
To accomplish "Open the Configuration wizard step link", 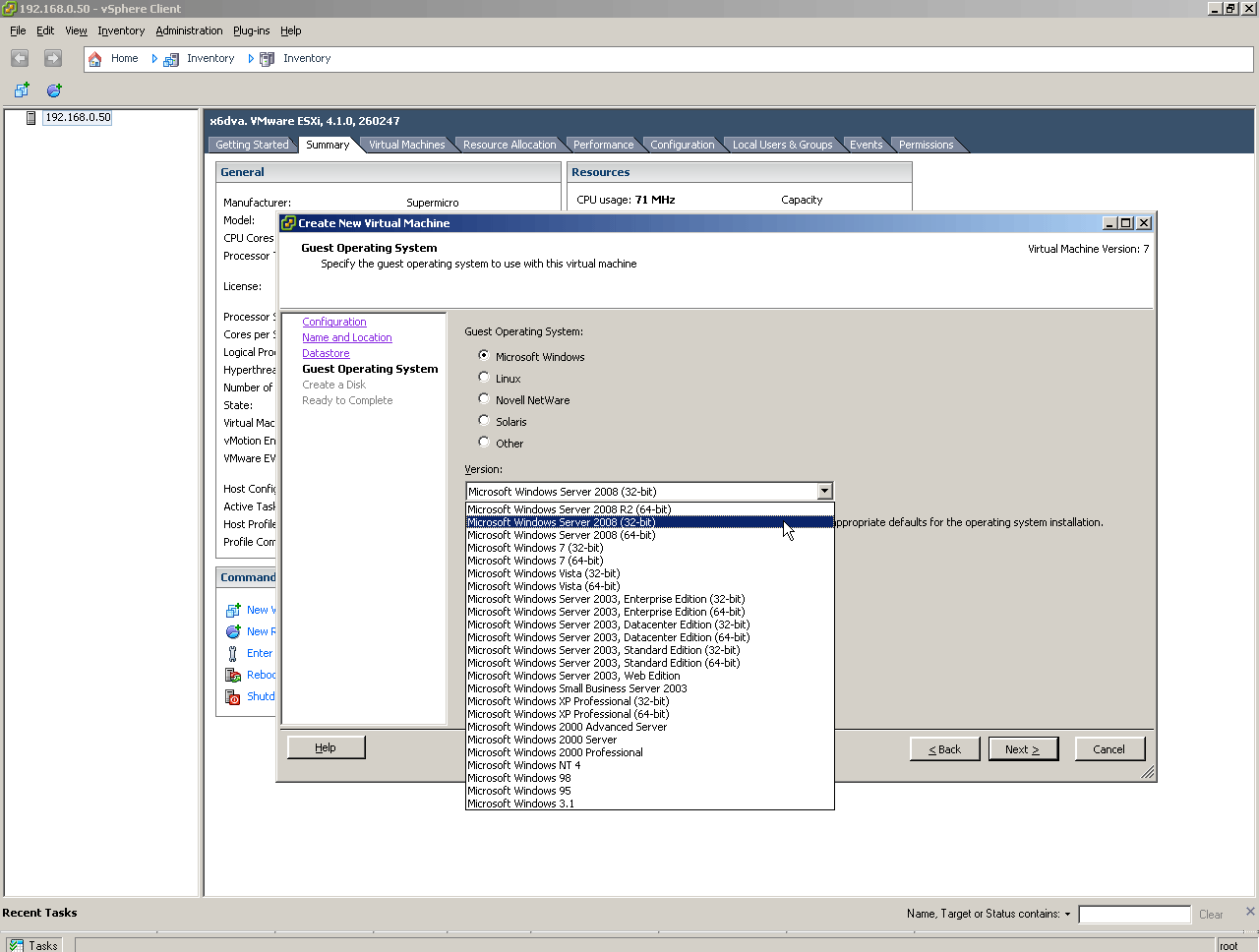I will click(334, 322).
